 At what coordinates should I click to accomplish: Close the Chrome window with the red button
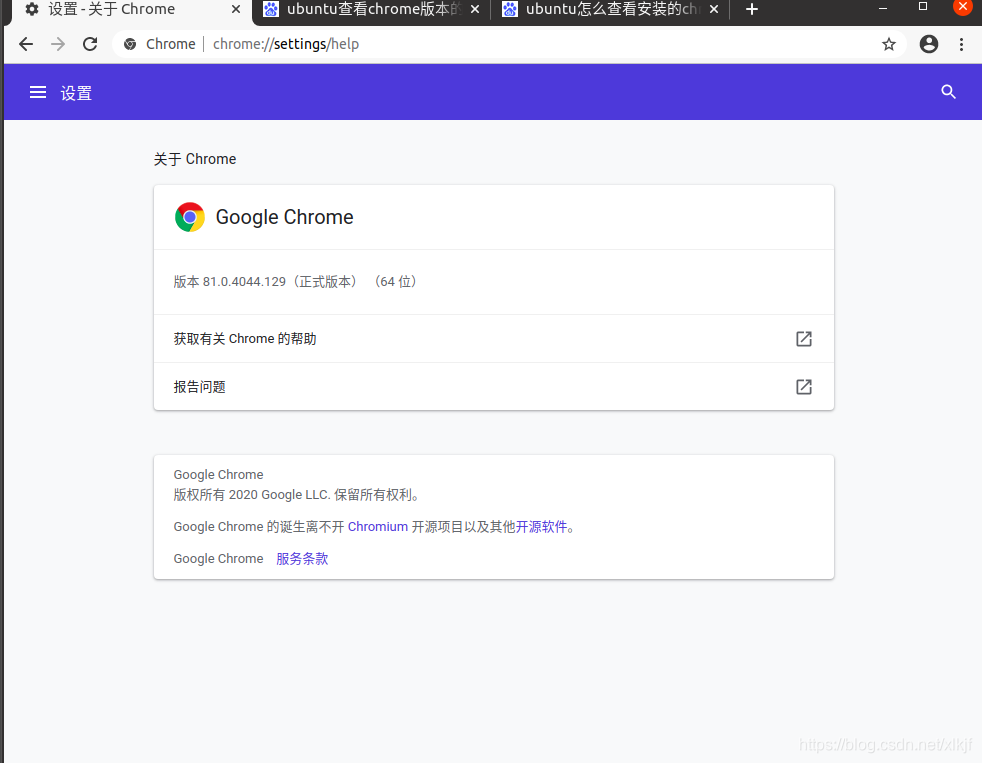pyautogui.click(x=963, y=7)
